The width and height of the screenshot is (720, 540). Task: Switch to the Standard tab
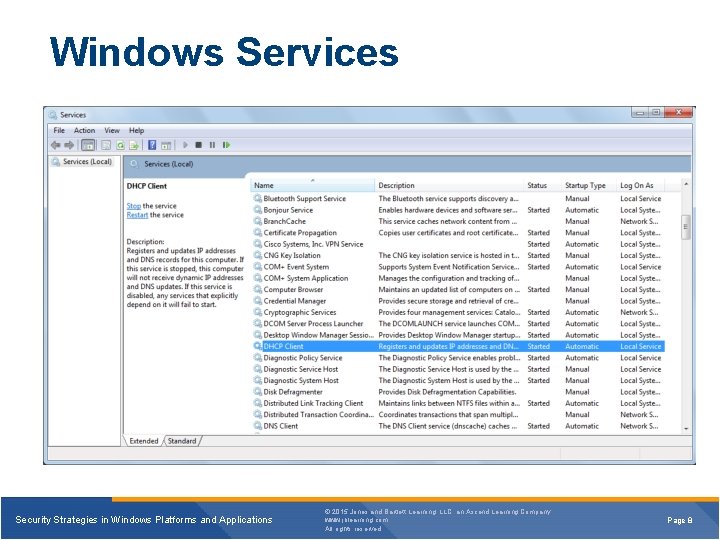182,441
